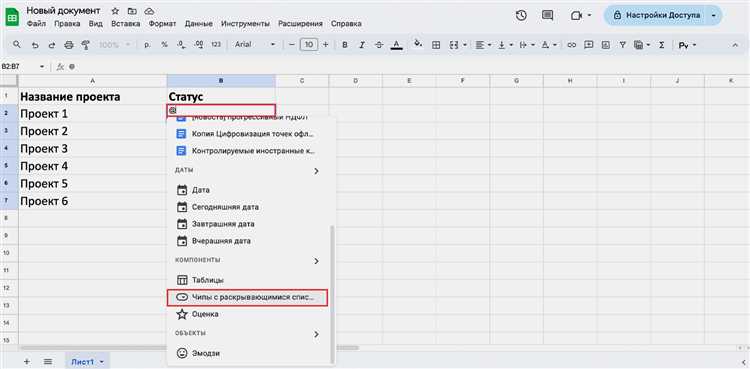Screen dimensions: 750x369
Task: Toggle bold formatting
Action: click(x=344, y=45)
